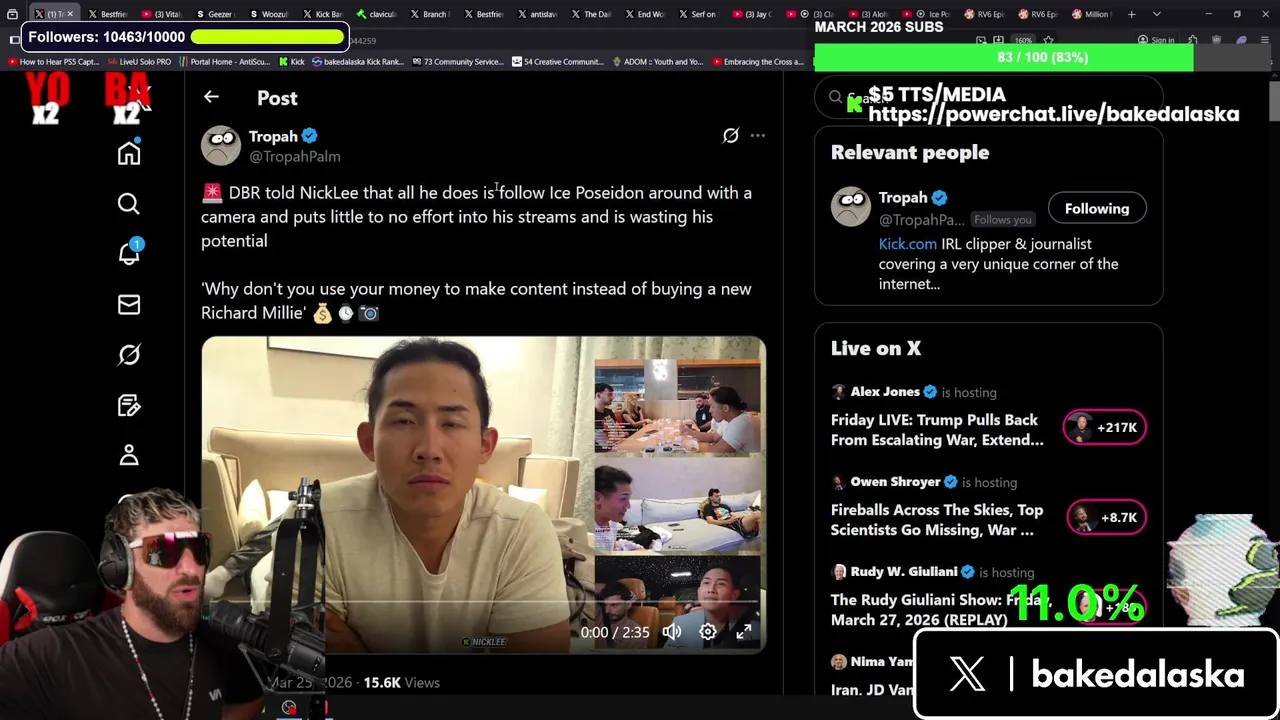Open 'How to Hear PS5 Capt...' bookmark

tap(54, 62)
